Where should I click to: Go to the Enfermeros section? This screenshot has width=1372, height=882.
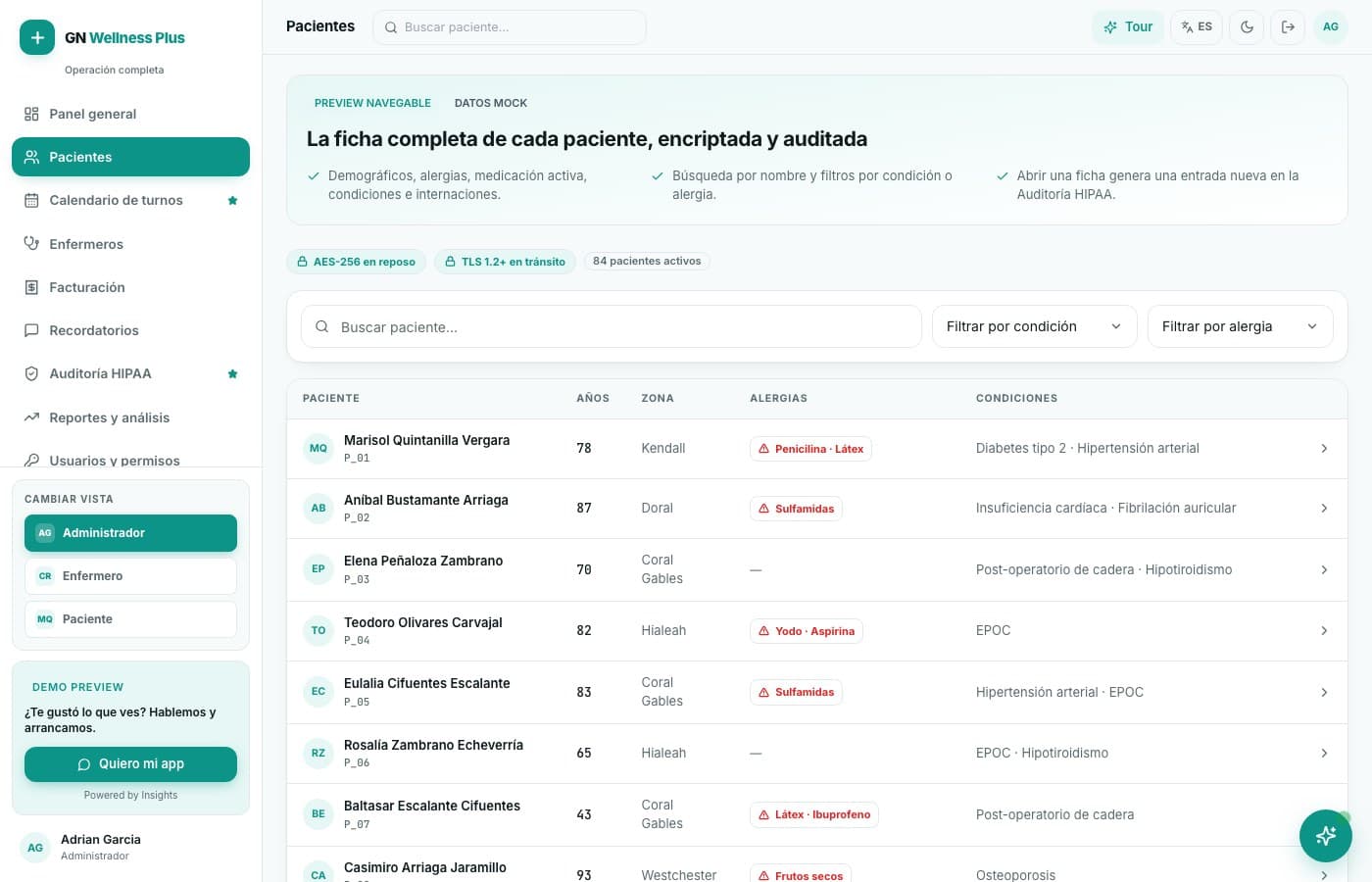(x=130, y=244)
